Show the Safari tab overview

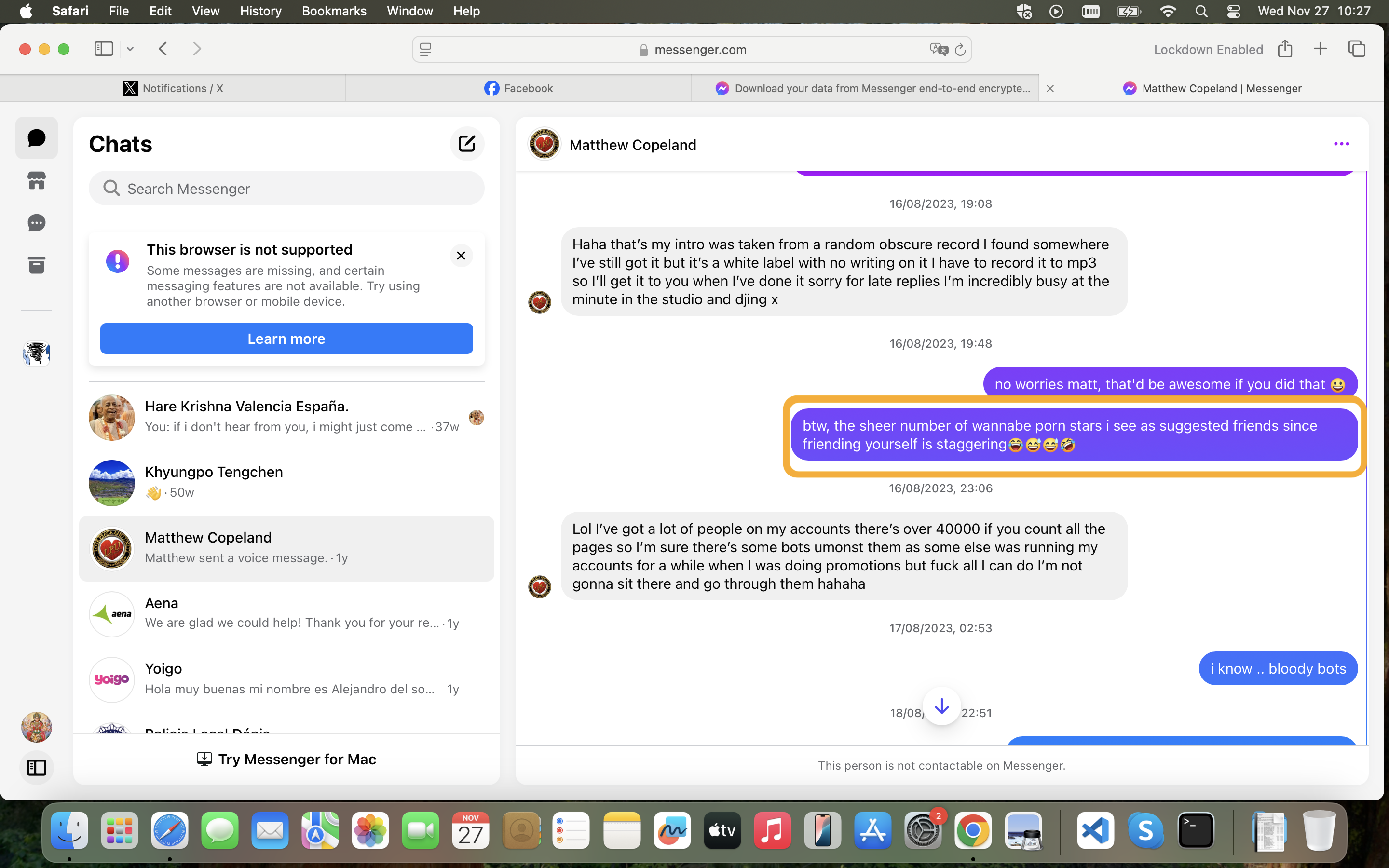[x=1357, y=49]
